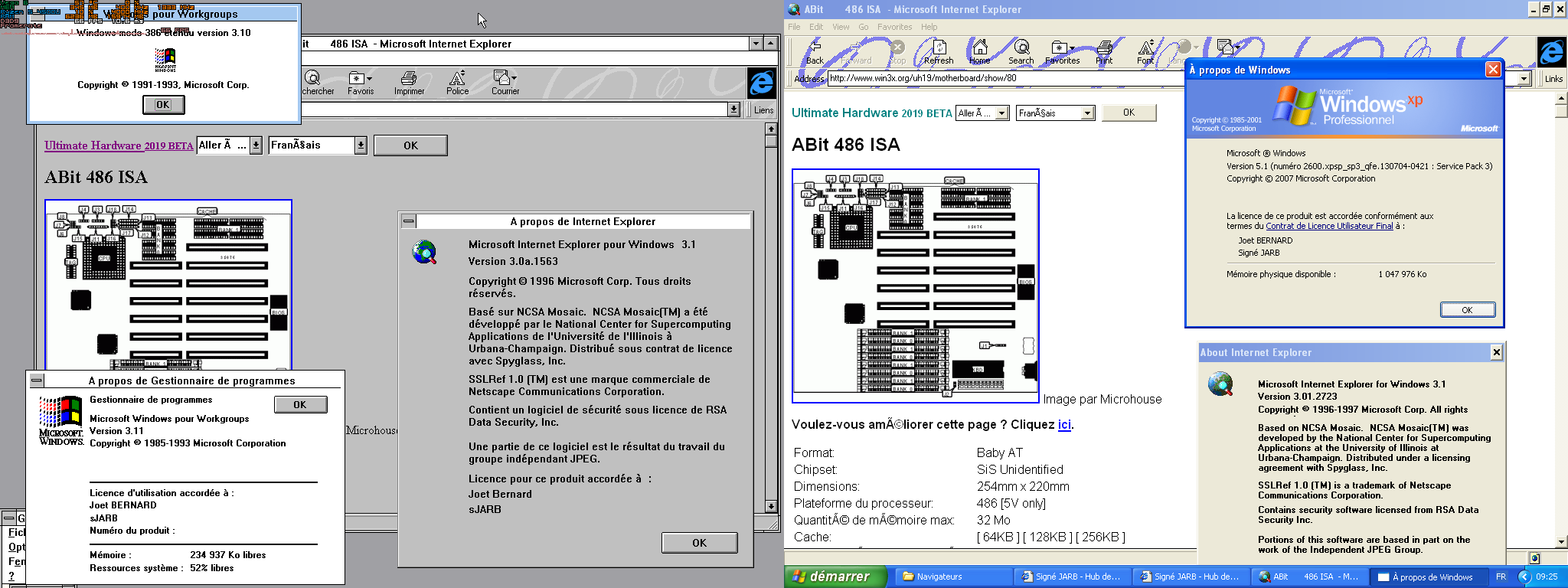This screenshot has height=588, width=1568.
Task: Click the Refresh toolbar icon in XP browser
Action: click(939, 51)
